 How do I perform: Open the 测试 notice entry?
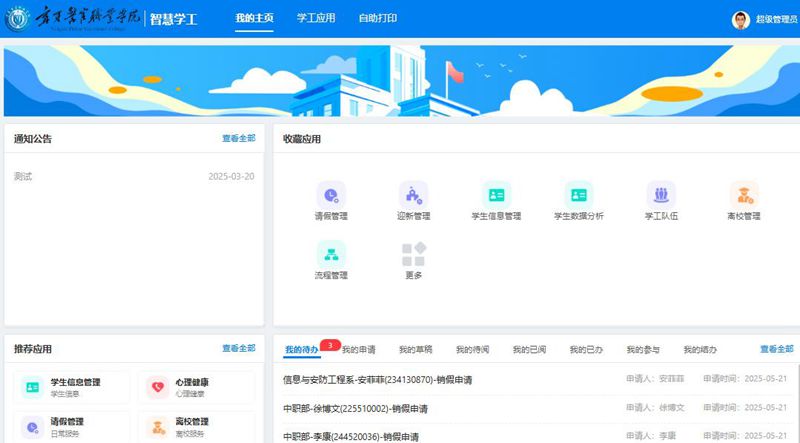(23, 176)
